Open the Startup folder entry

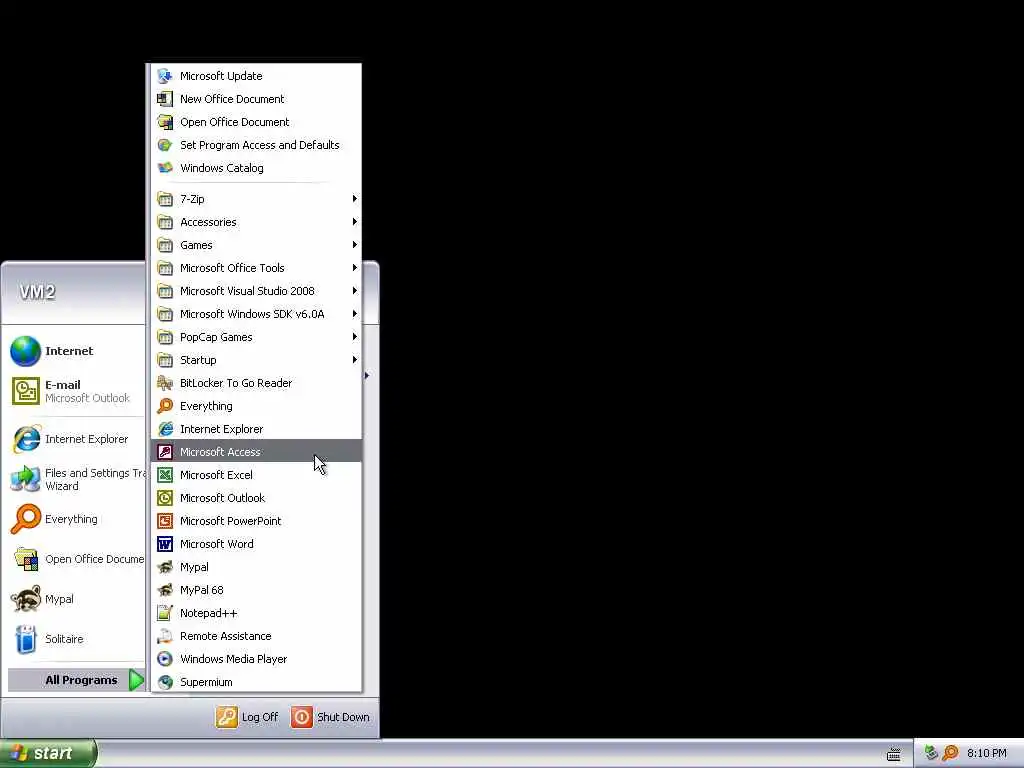pos(256,360)
